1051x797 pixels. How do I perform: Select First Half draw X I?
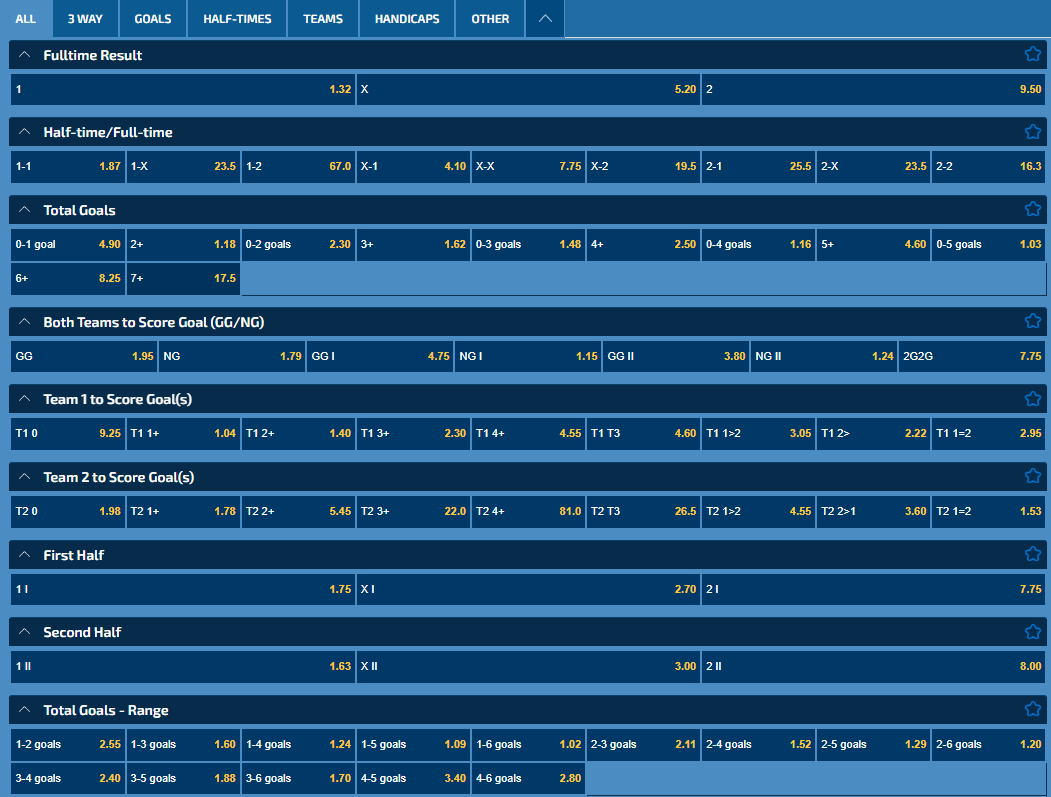(528, 589)
